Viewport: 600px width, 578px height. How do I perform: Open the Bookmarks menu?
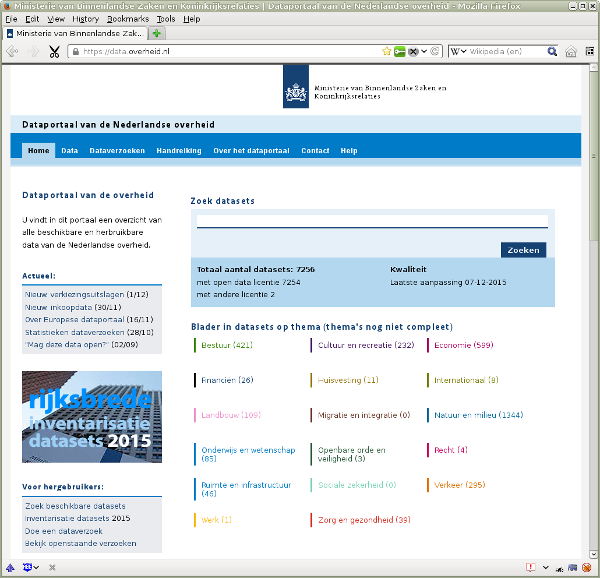(128, 19)
